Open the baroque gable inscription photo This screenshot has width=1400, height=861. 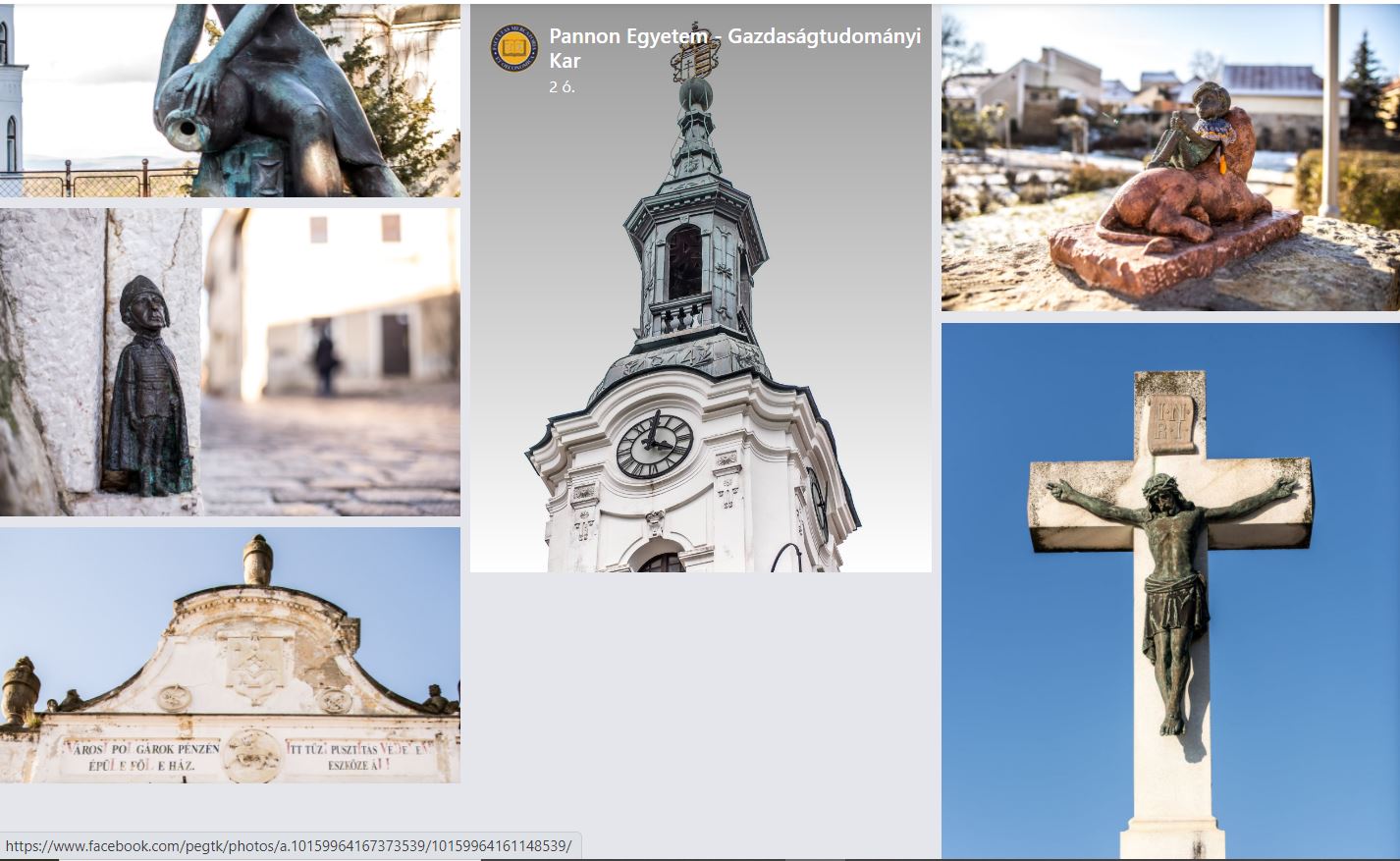click(230, 655)
